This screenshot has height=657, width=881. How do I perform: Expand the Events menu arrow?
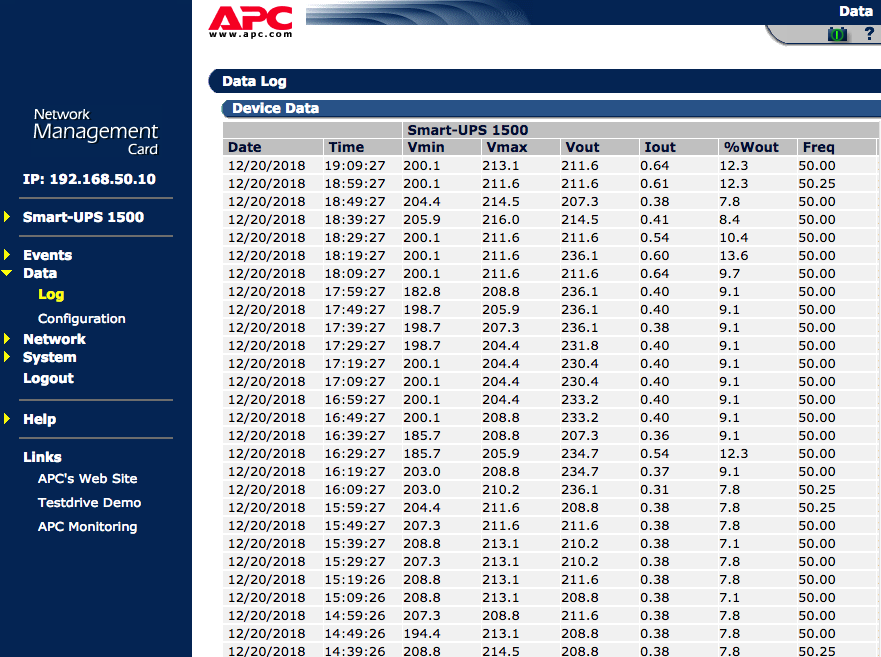(7, 255)
